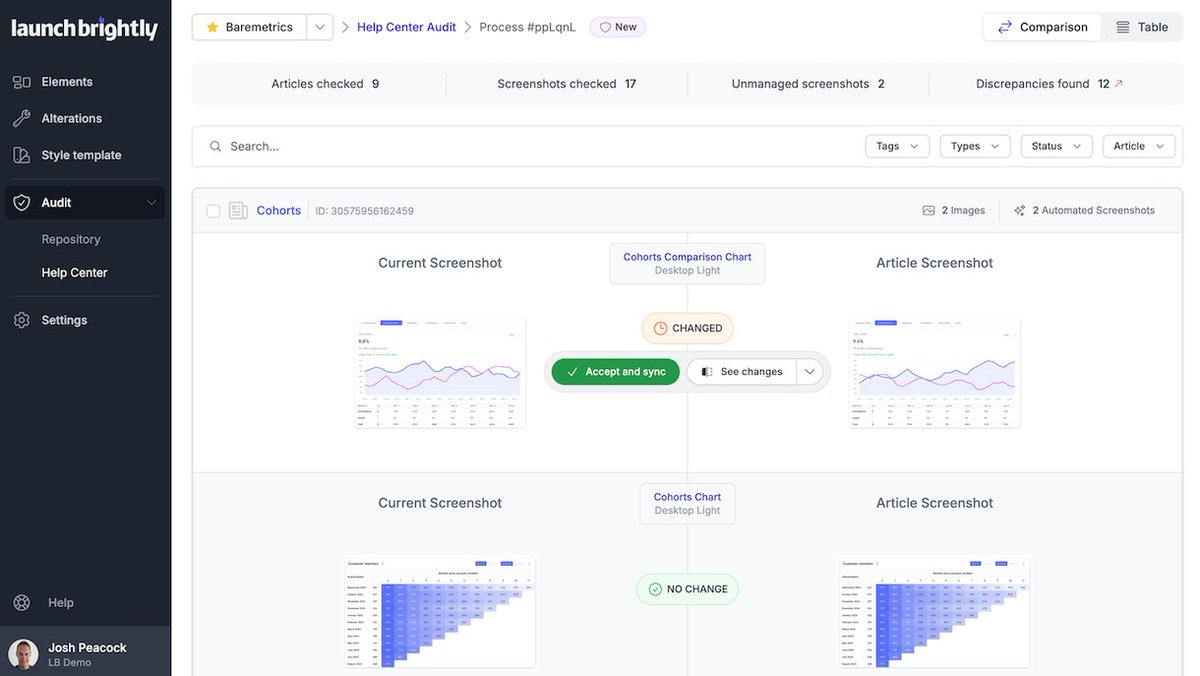Open article Cohorts Chart retention thumbnail

coord(934,611)
